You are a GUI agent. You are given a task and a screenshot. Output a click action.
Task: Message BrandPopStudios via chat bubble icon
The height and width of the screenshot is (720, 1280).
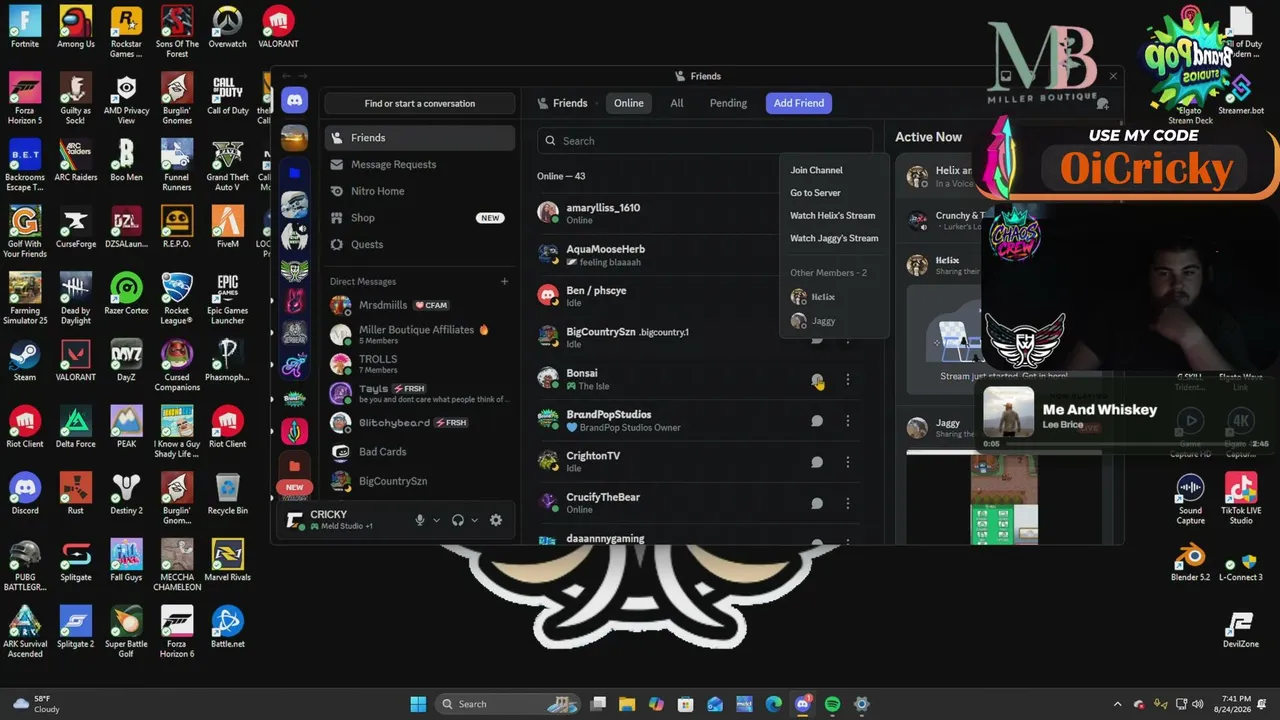pos(817,421)
